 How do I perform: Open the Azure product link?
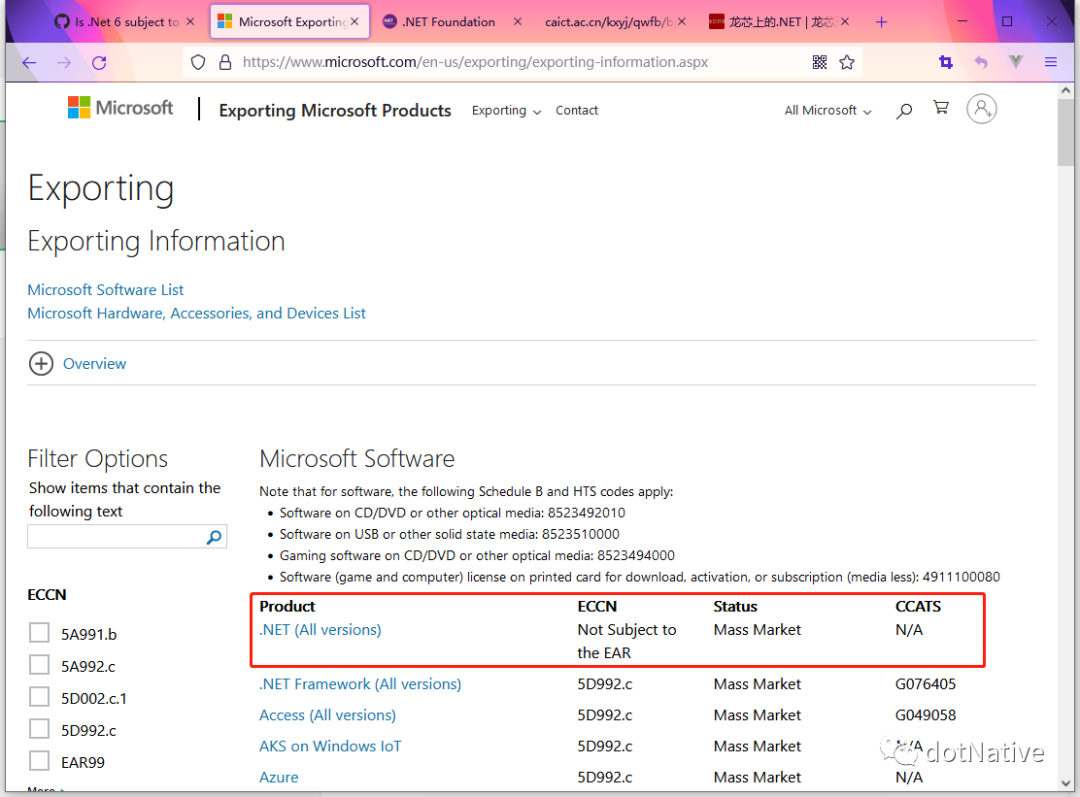[279, 777]
